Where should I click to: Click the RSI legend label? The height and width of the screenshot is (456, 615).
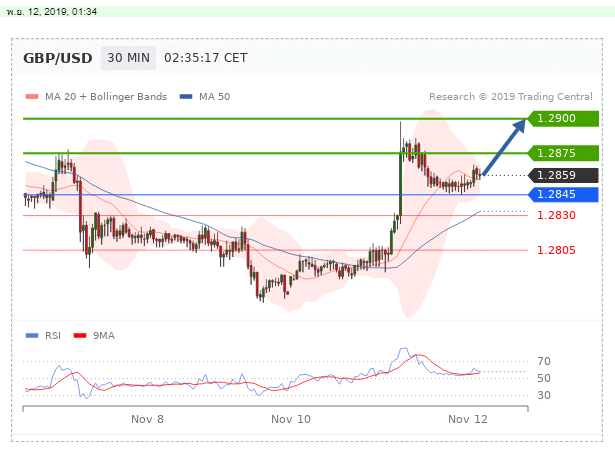53,336
